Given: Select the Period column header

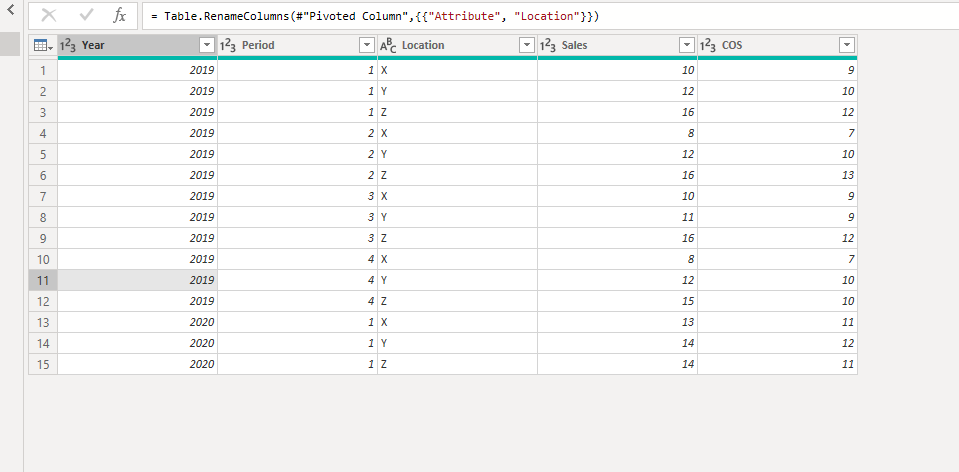Looking at the screenshot, I should tap(297, 45).
